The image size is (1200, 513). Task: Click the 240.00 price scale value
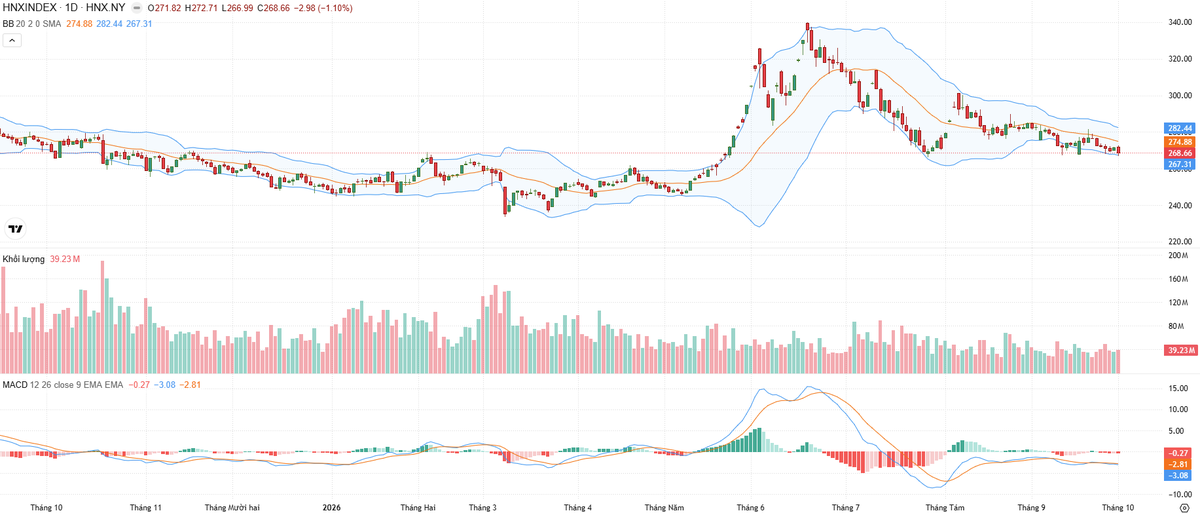(x=1180, y=205)
